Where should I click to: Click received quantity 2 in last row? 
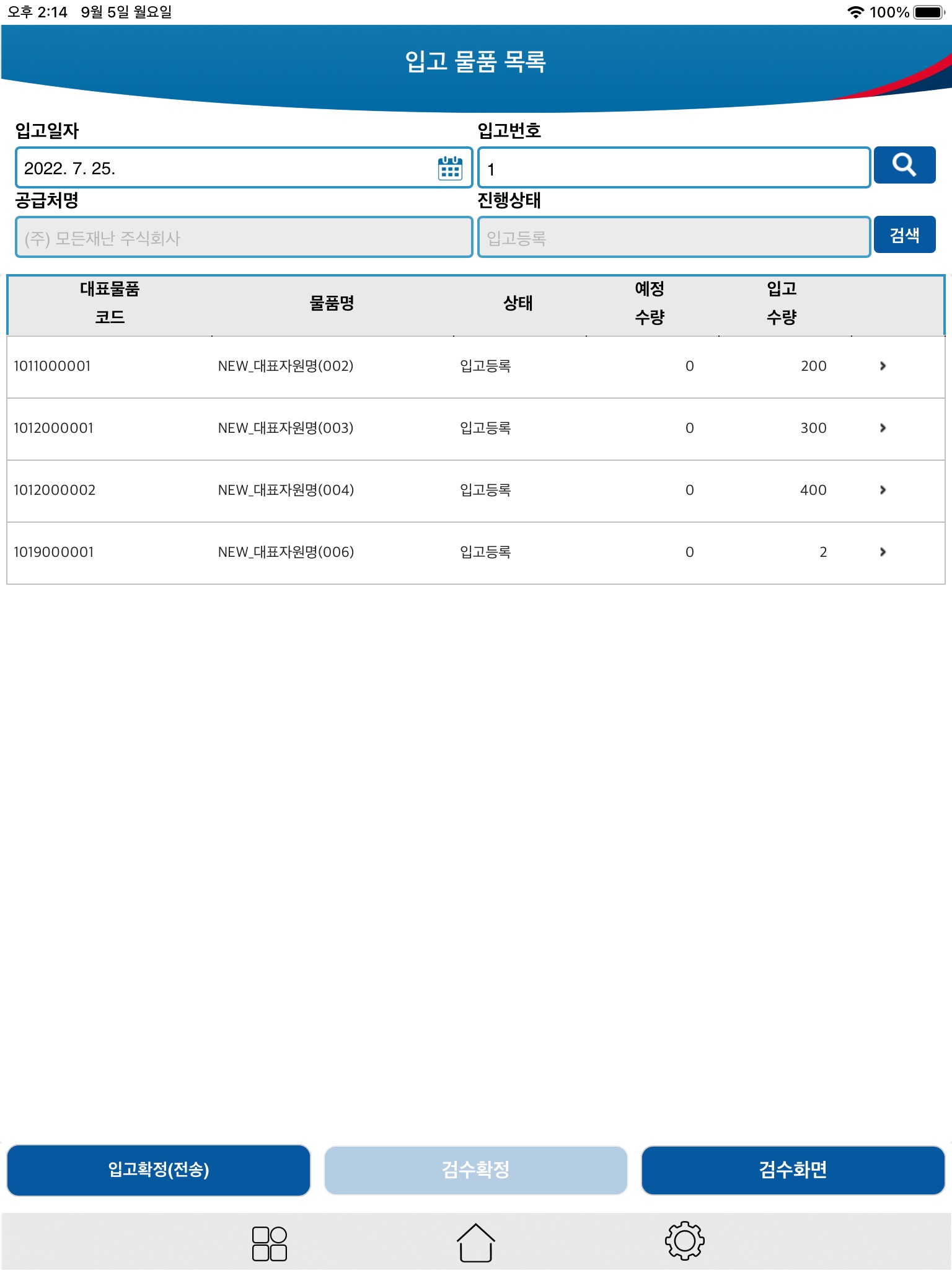coord(823,552)
